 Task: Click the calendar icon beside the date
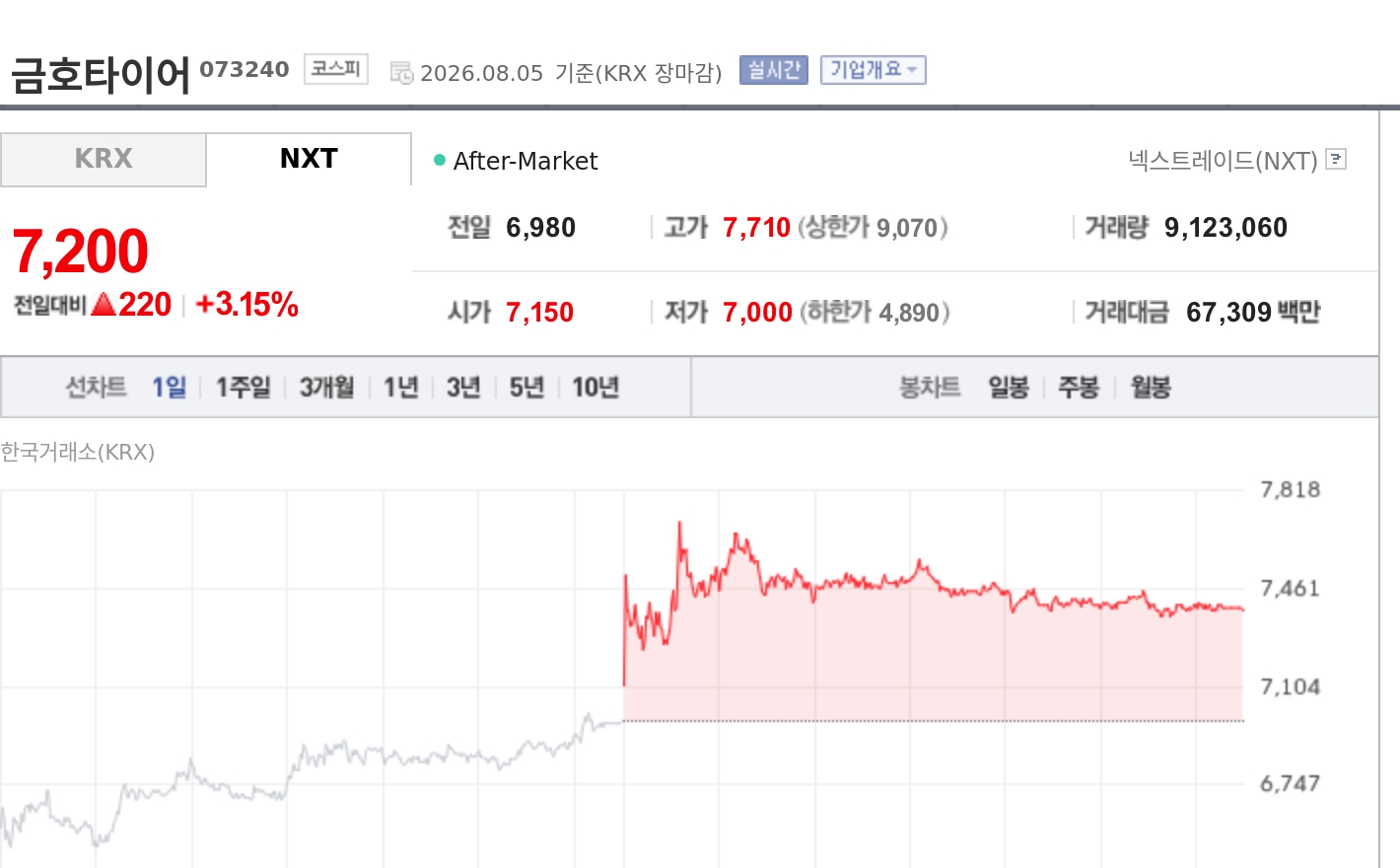click(x=401, y=72)
